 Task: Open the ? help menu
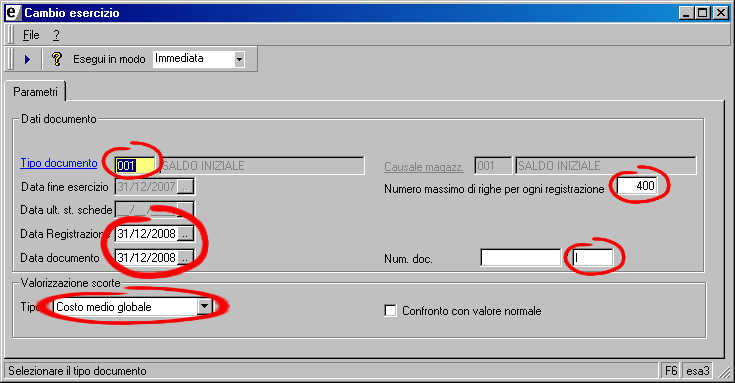pyautogui.click(x=56, y=35)
